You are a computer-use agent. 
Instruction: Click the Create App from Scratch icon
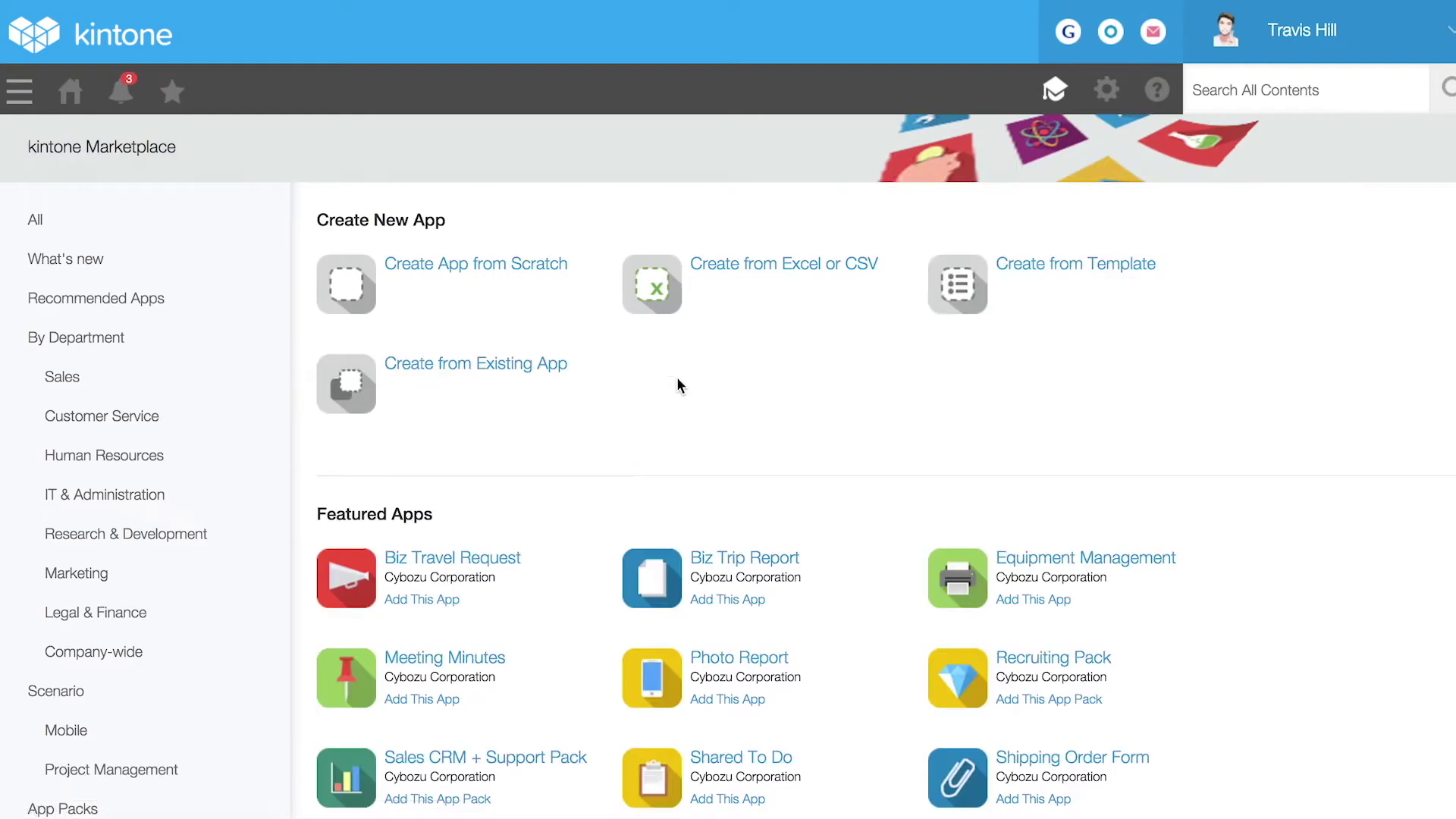(x=346, y=284)
